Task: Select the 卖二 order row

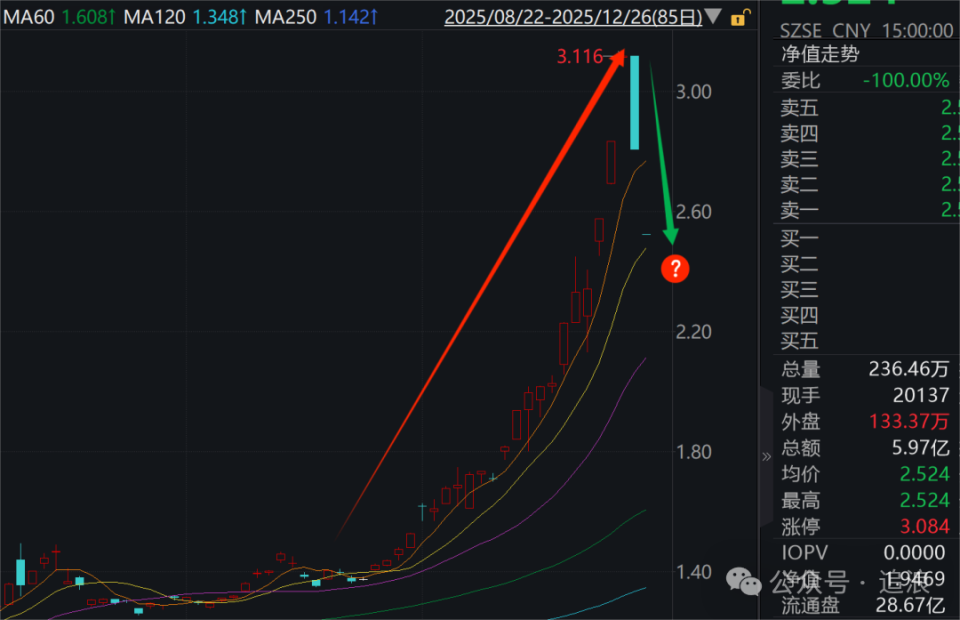Action: tap(869, 184)
